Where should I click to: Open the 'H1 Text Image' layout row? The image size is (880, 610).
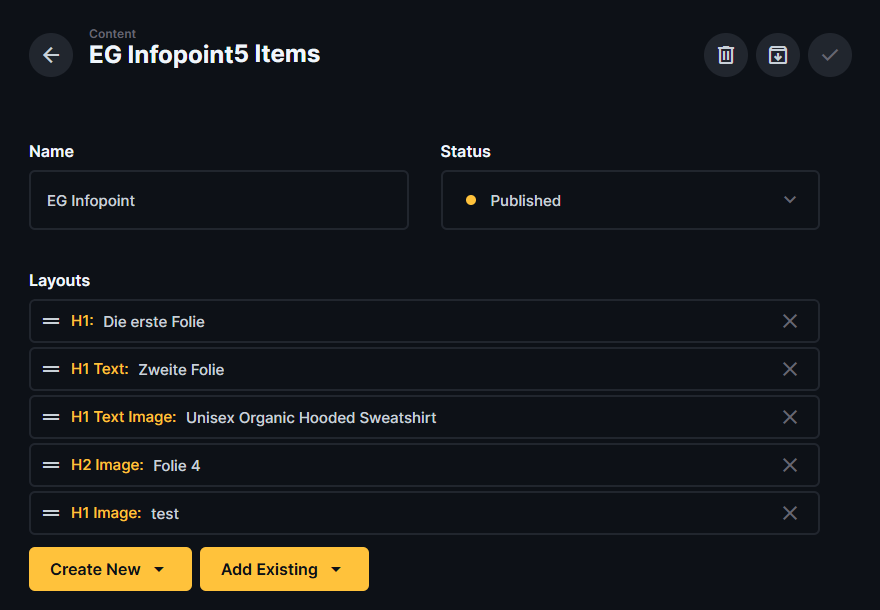(x=310, y=417)
